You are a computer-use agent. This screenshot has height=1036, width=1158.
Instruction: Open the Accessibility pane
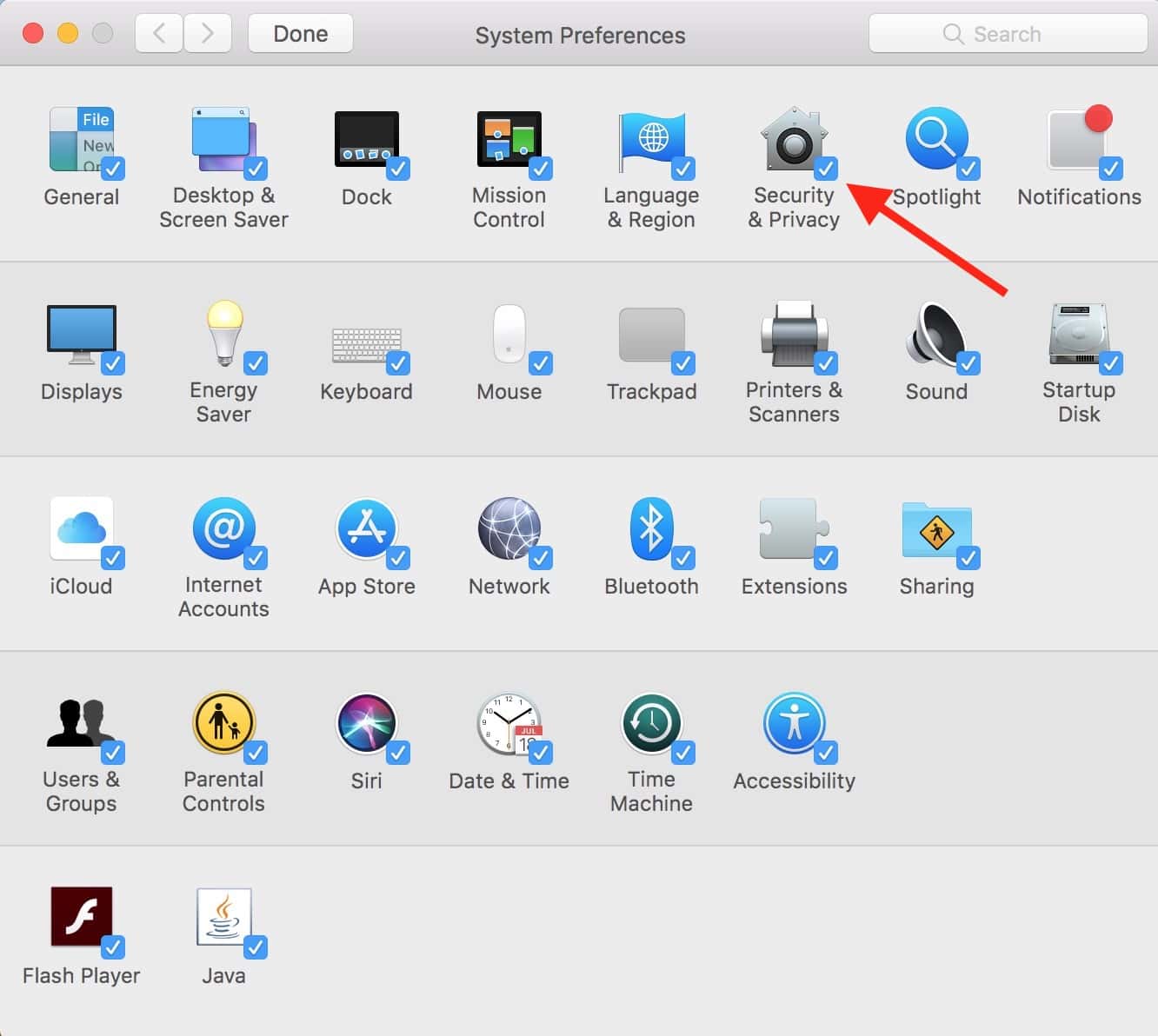pos(793,724)
